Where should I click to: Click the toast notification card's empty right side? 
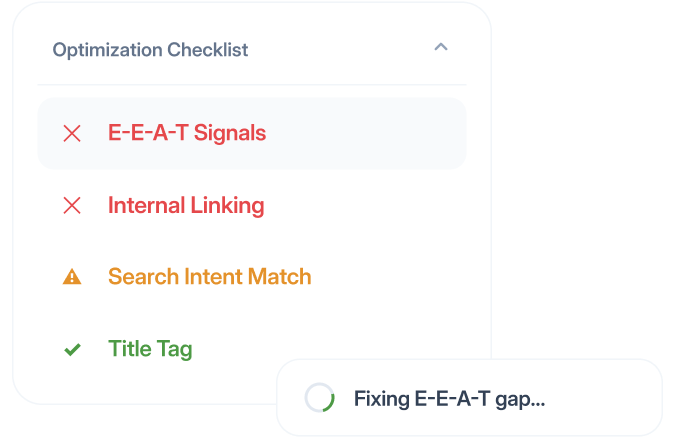coord(602,398)
